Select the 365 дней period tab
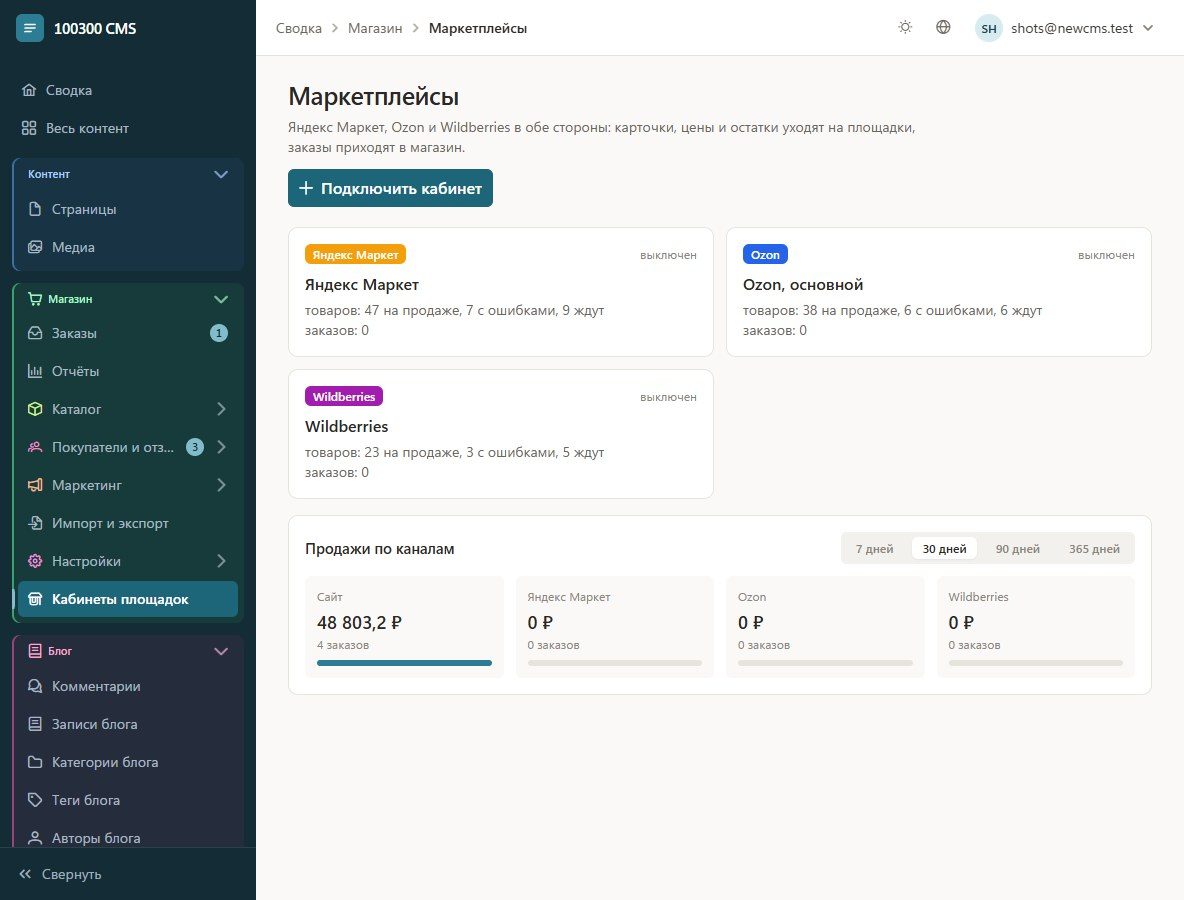The image size is (1184, 900). 1094,549
